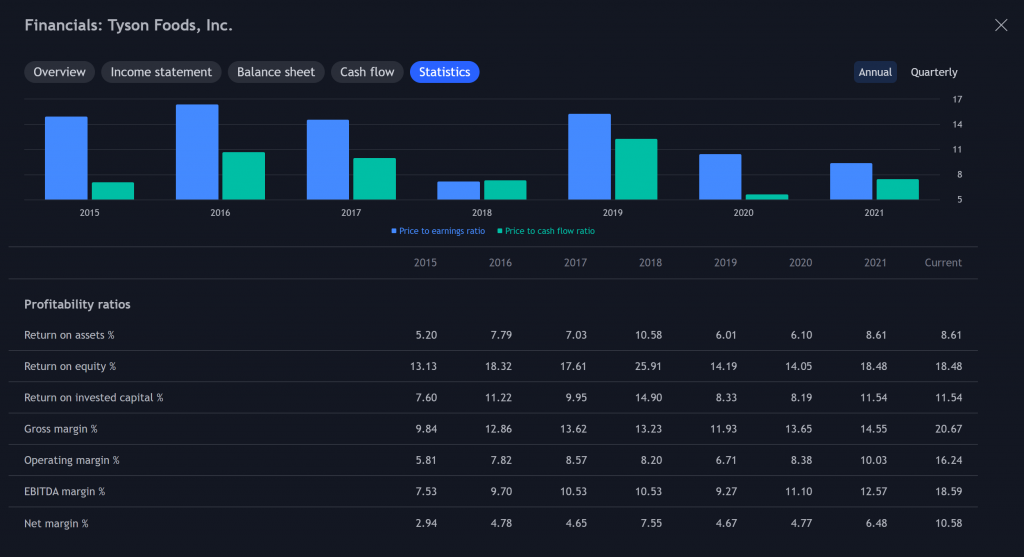Toggle Price to cash flow ratio legend
Screen dimensions: 1024x557
pyautogui.click(x=546, y=231)
